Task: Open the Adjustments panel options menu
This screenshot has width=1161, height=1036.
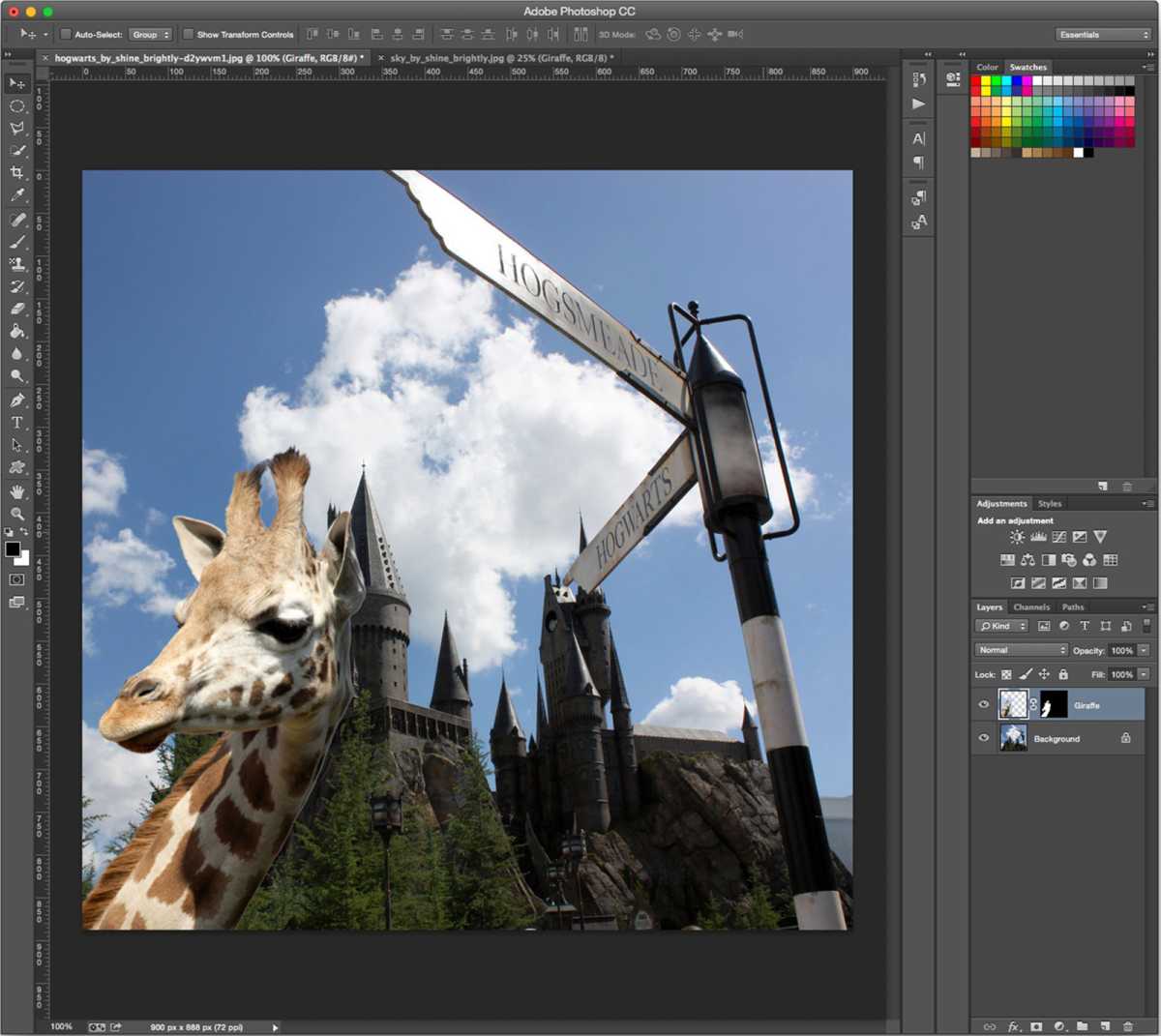Action: pos(1147,504)
